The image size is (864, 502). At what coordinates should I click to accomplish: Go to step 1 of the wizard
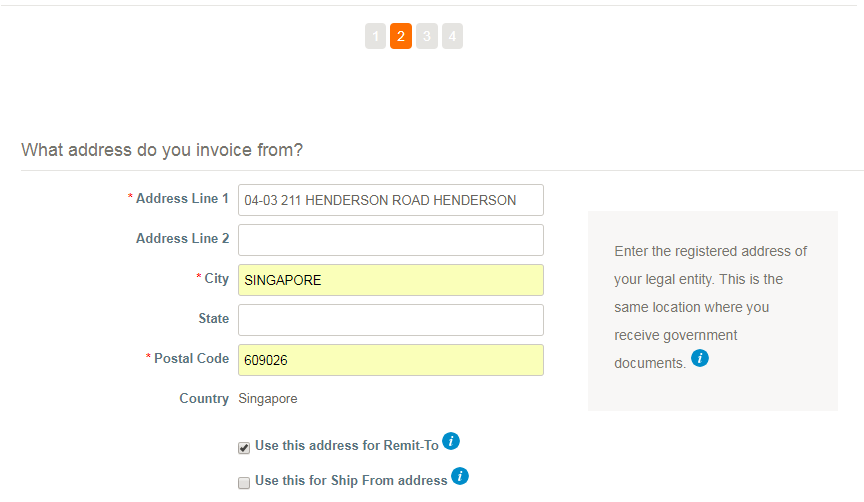click(x=375, y=36)
